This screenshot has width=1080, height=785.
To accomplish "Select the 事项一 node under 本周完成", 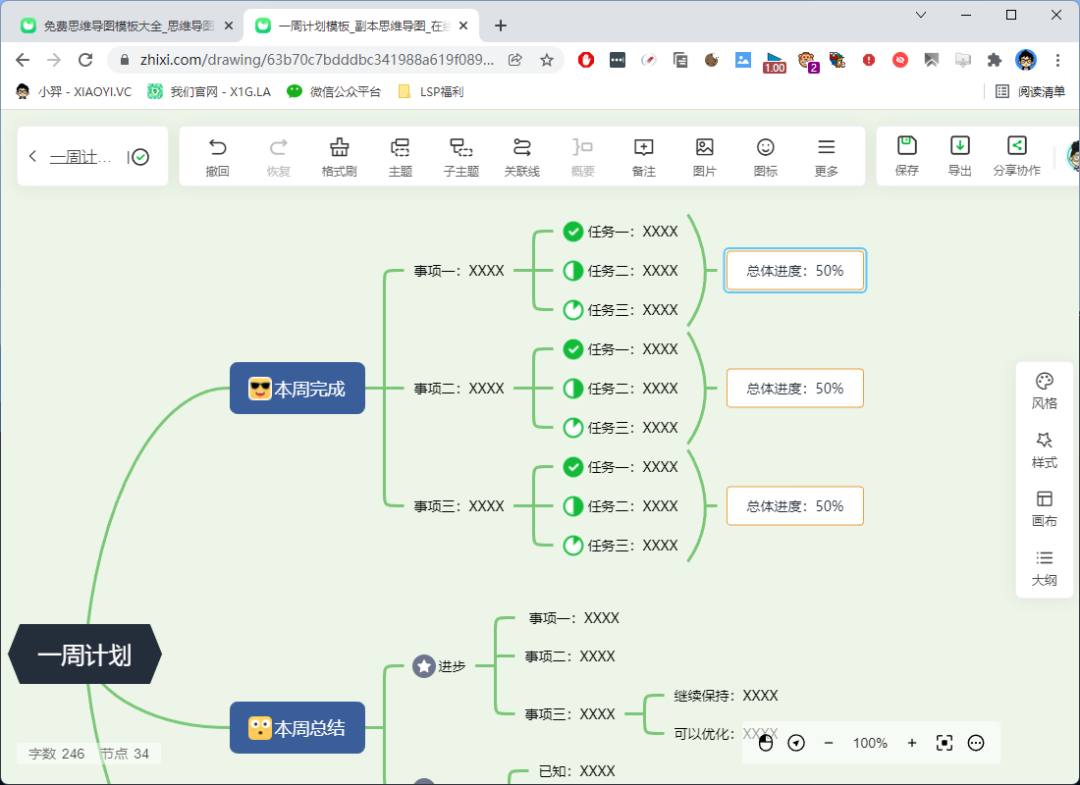I will (x=459, y=271).
